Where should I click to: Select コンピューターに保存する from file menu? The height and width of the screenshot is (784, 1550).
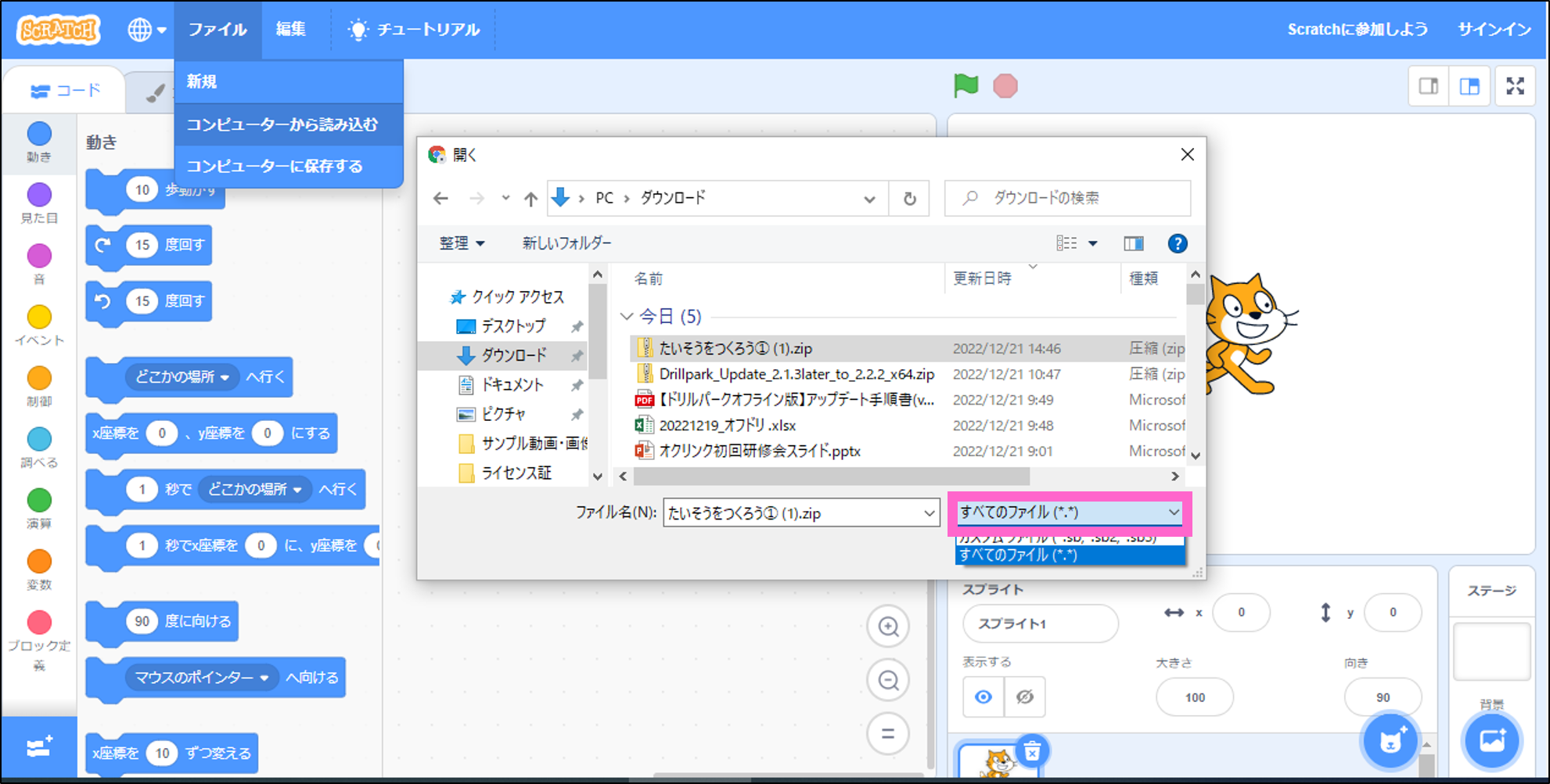click(x=275, y=166)
